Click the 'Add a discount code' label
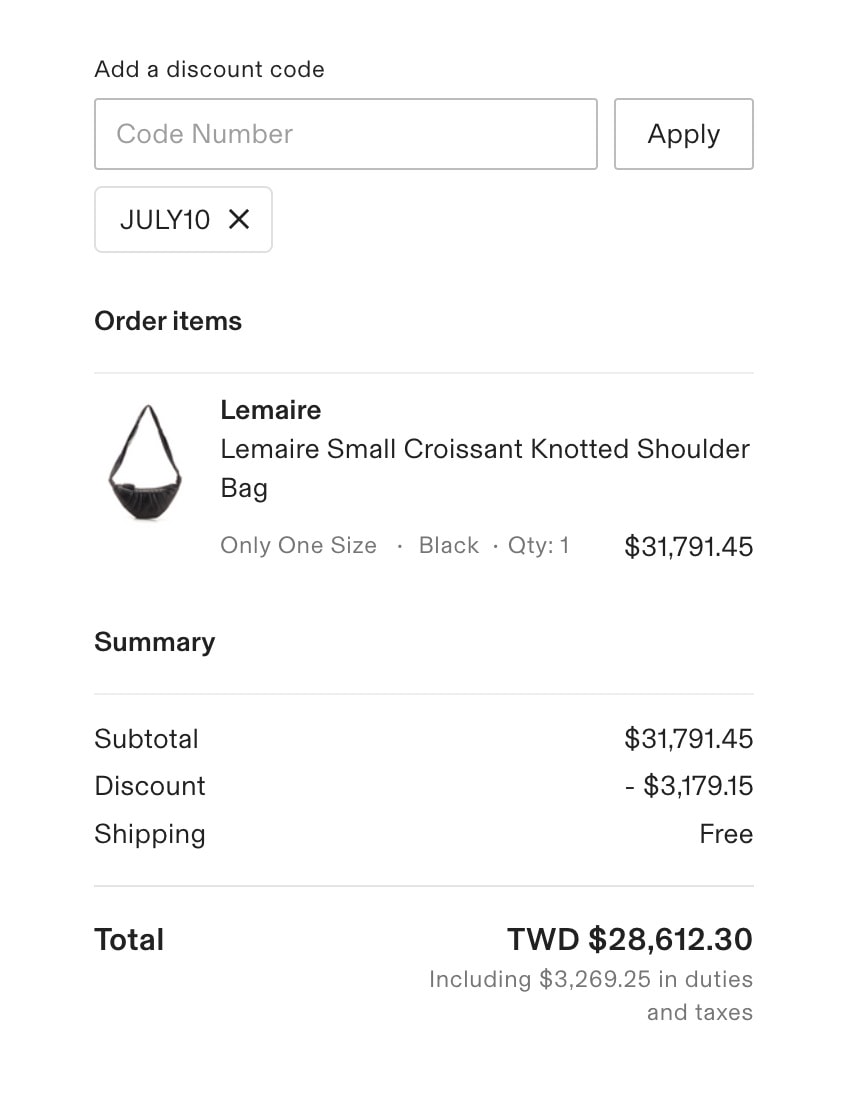Screen dimensions: 864x1096 pyautogui.click(x=210, y=69)
